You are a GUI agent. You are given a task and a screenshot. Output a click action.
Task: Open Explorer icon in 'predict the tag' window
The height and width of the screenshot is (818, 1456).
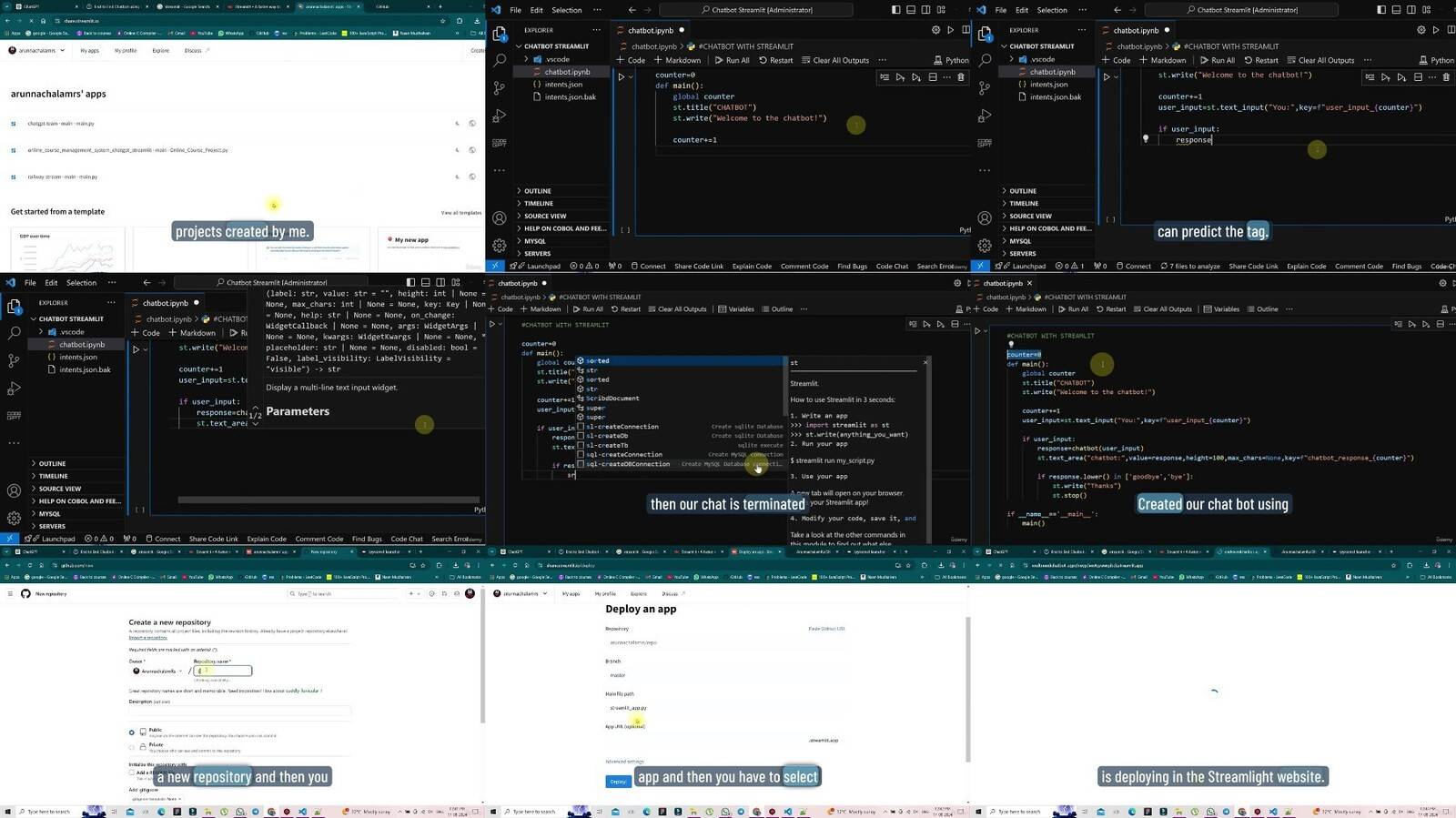(x=985, y=34)
